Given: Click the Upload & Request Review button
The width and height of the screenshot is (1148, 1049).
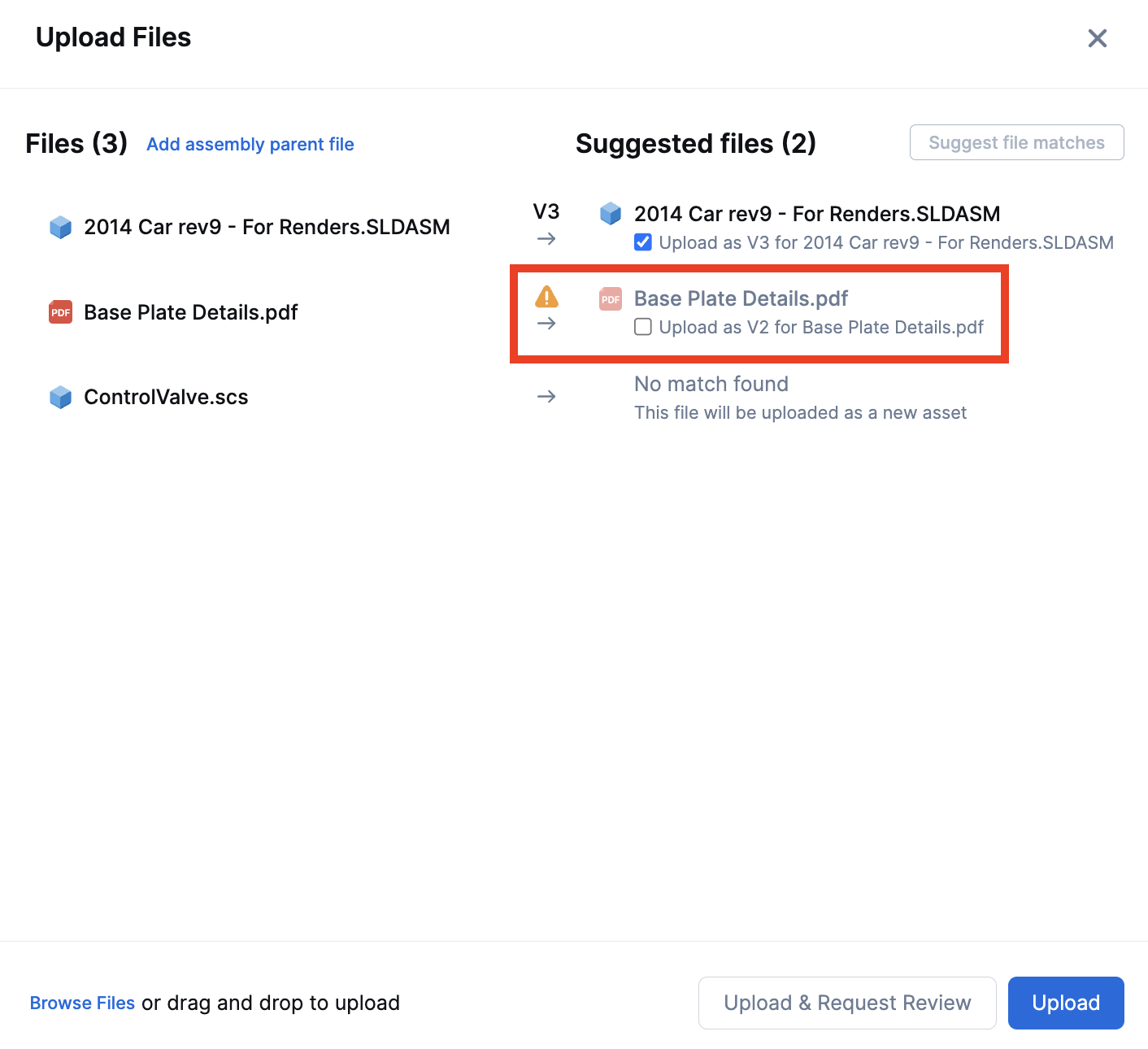Looking at the screenshot, I should pyautogui.click(x=846, y=1003).
